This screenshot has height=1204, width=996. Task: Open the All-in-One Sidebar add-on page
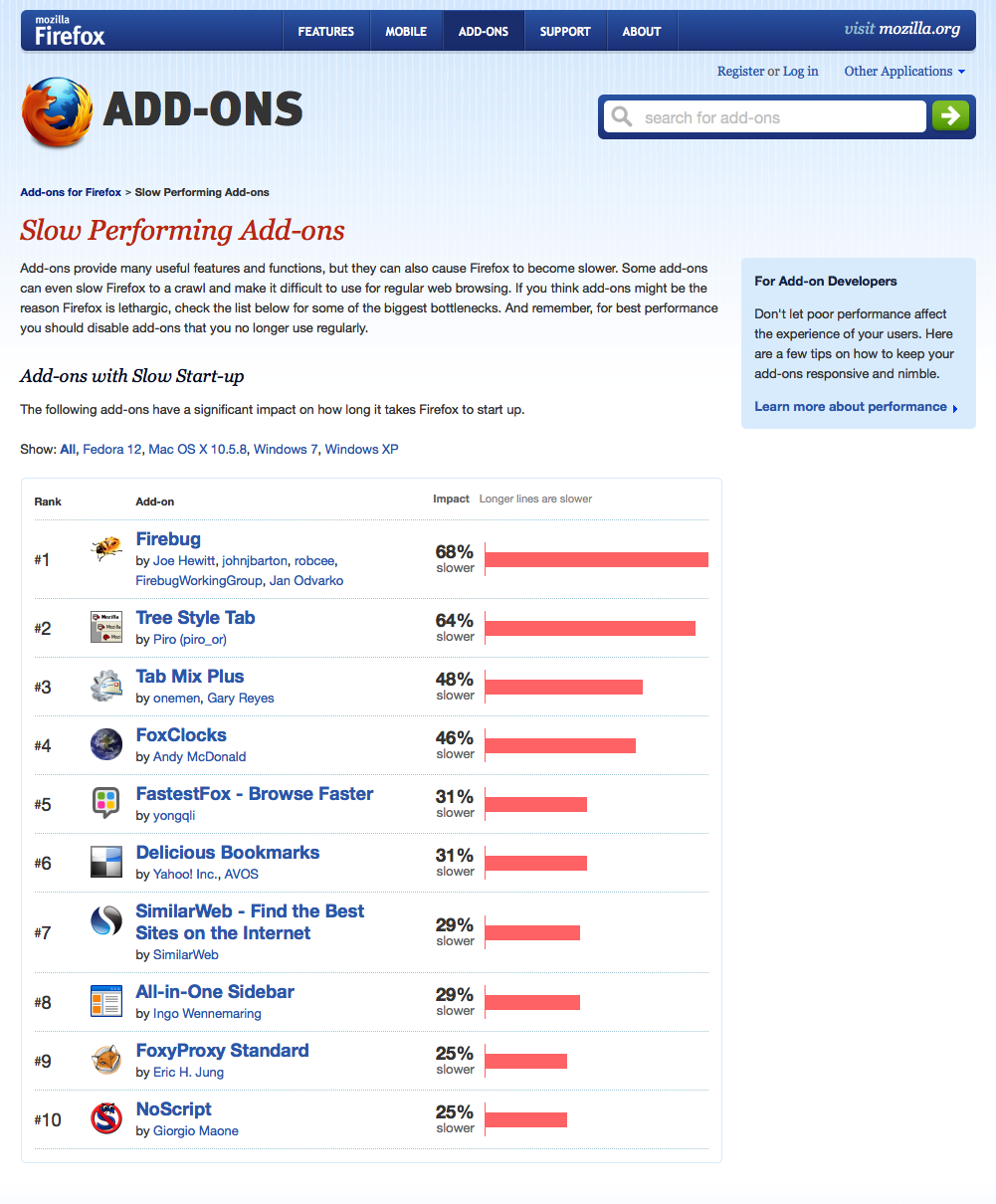click(x=215, y=992)
